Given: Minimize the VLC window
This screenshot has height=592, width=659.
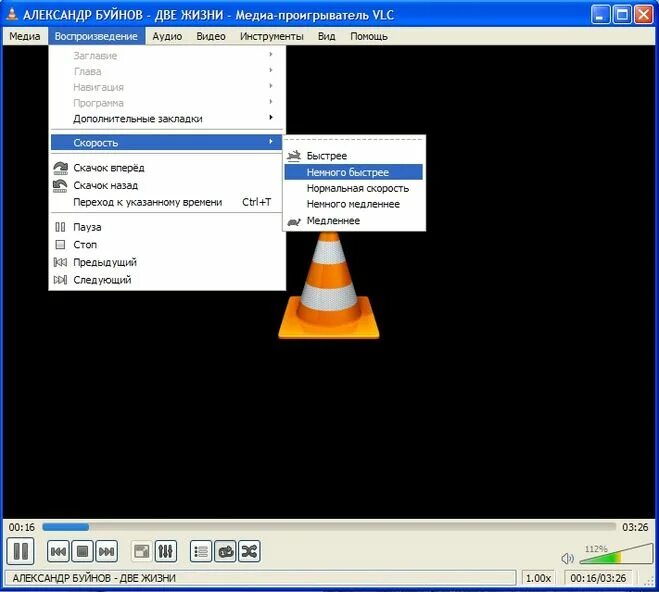Looking at the screenshot, I should 600,15.
